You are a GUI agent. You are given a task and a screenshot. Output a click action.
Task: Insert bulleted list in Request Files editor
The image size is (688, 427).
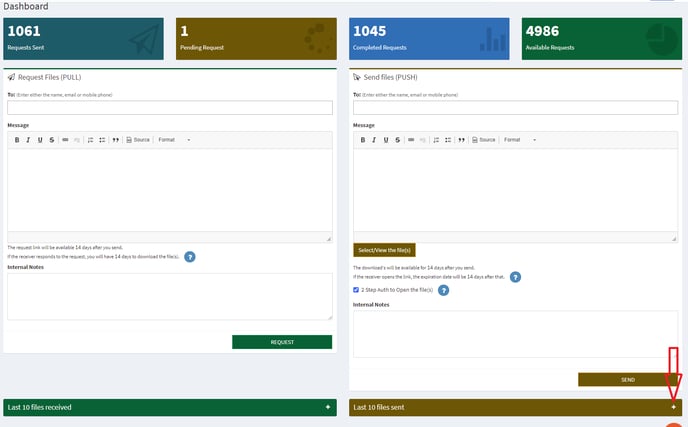(101, 140)
